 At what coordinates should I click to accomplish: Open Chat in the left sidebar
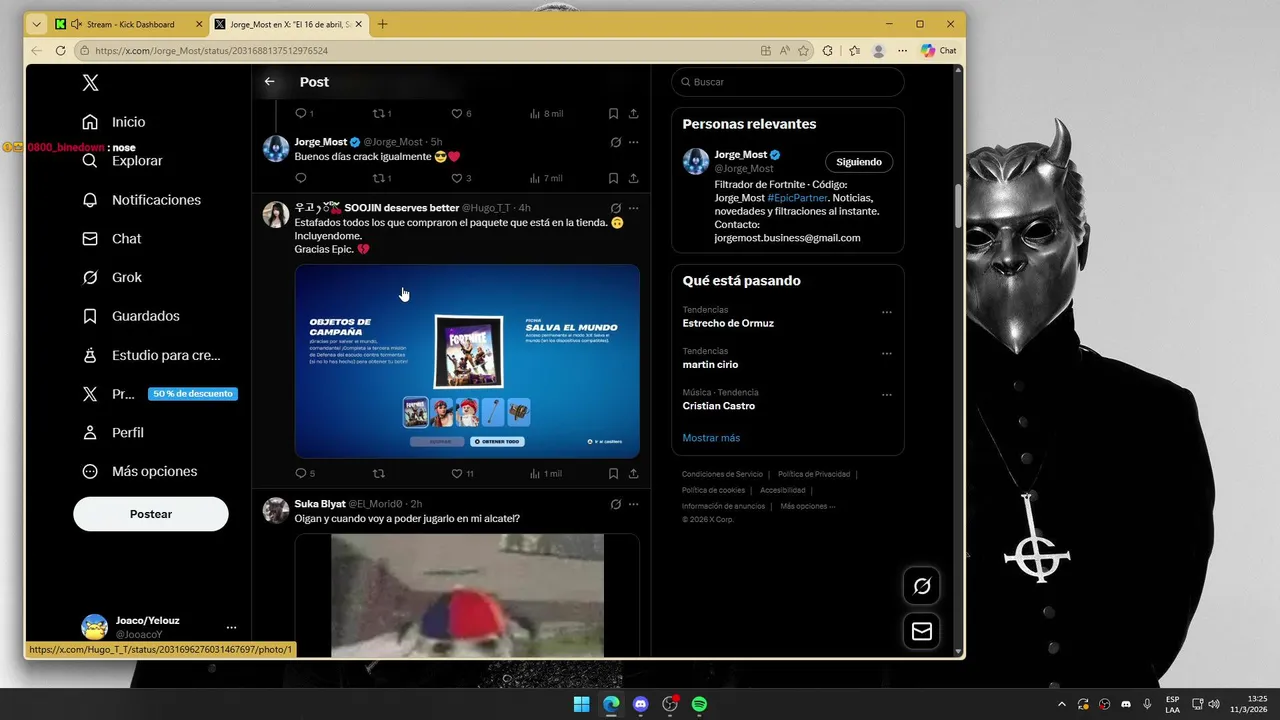click(x=112, y=239)
